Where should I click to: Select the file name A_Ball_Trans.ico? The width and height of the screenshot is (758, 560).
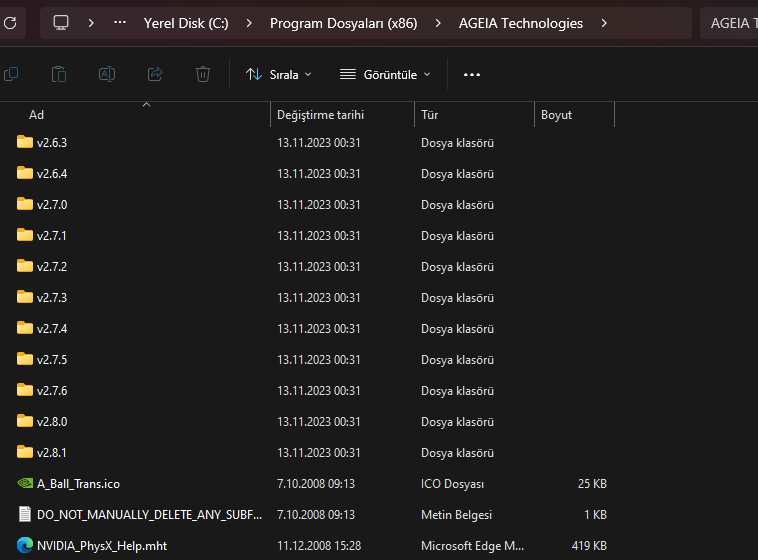78,484
